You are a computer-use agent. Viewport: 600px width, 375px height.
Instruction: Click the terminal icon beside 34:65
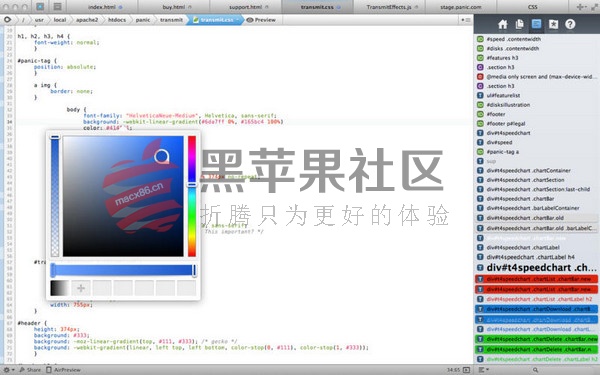pos(466,370)
